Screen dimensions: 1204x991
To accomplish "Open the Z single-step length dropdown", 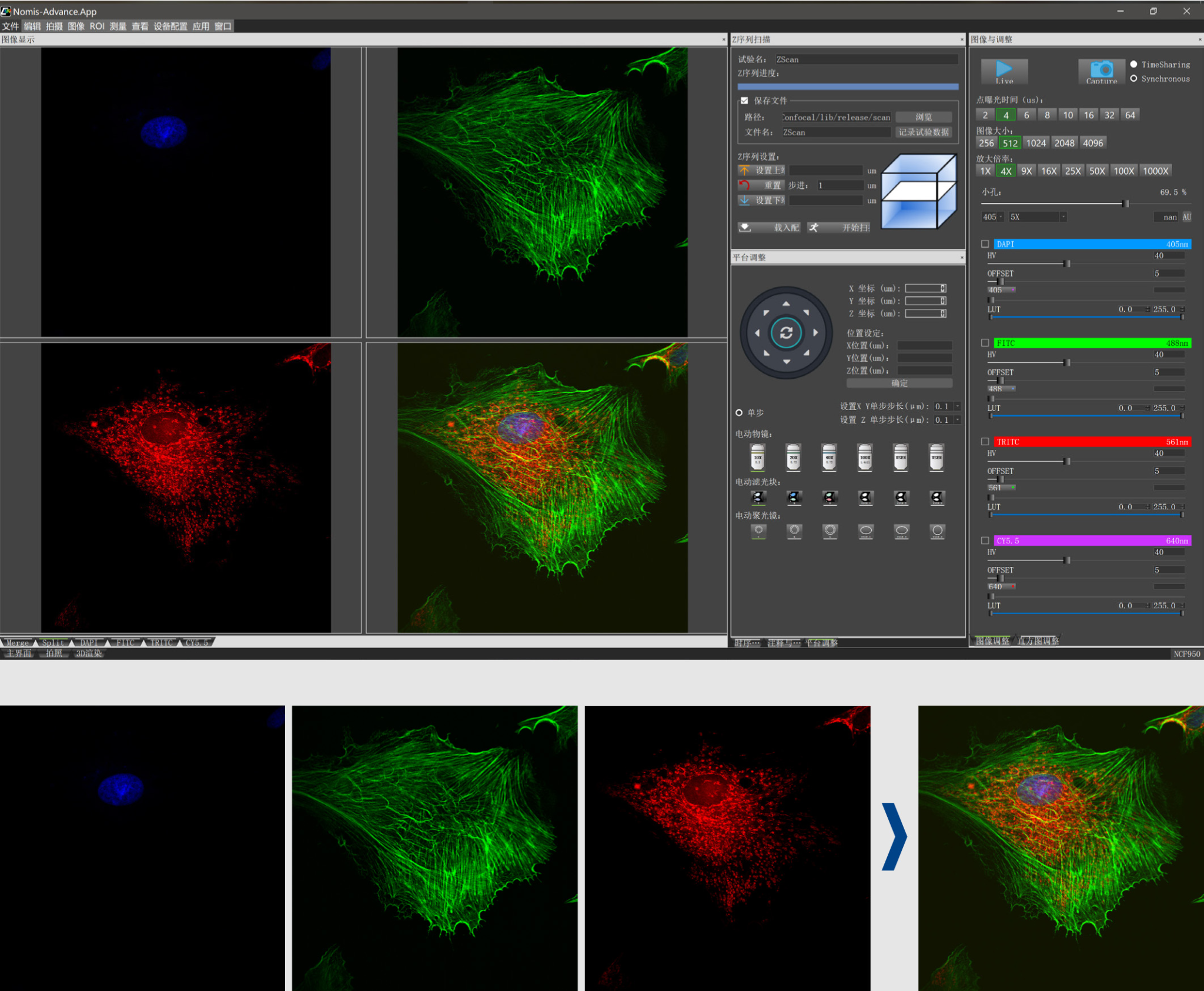I will tap(958, 419).
